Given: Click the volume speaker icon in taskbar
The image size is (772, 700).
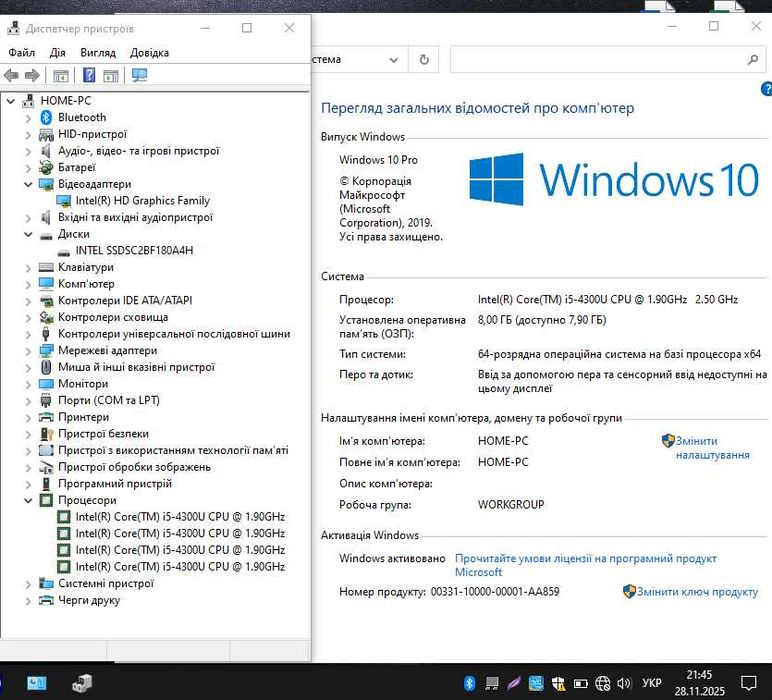Looking at the screenshot, I should [623, 683].
